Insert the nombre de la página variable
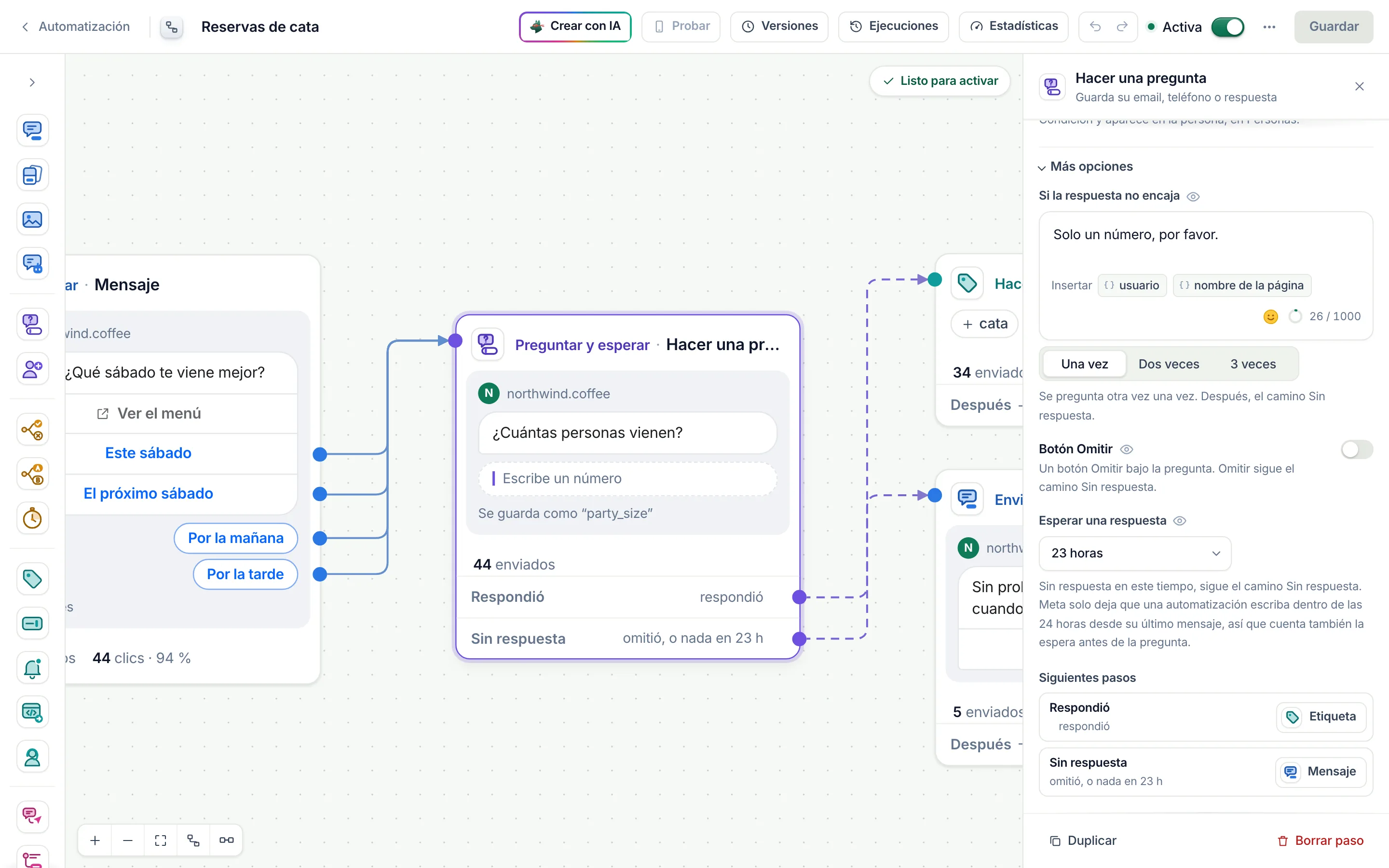The image size is (1389, 868). (1241, 285)
